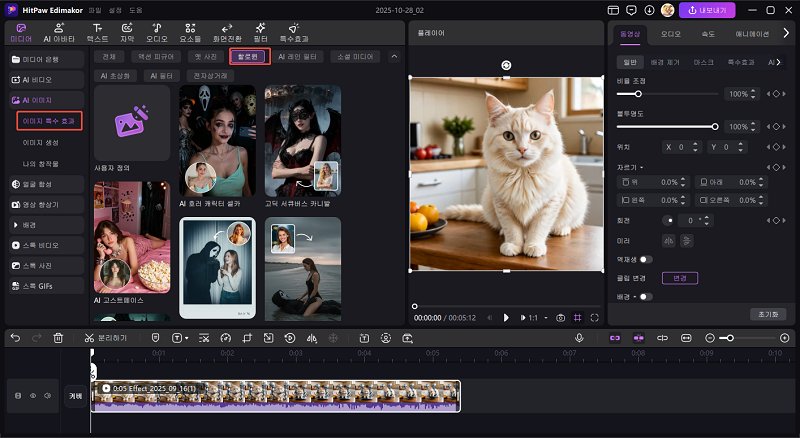Click the 불투명도 opacity slider handle
Viewport: 800px width, 438px height.
coord(715,127)
